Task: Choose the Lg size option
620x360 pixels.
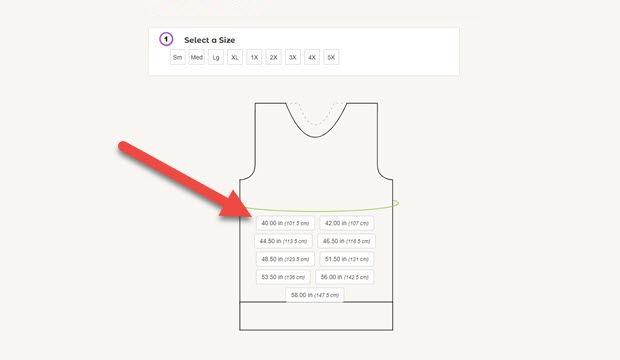Action: [216, 57]
